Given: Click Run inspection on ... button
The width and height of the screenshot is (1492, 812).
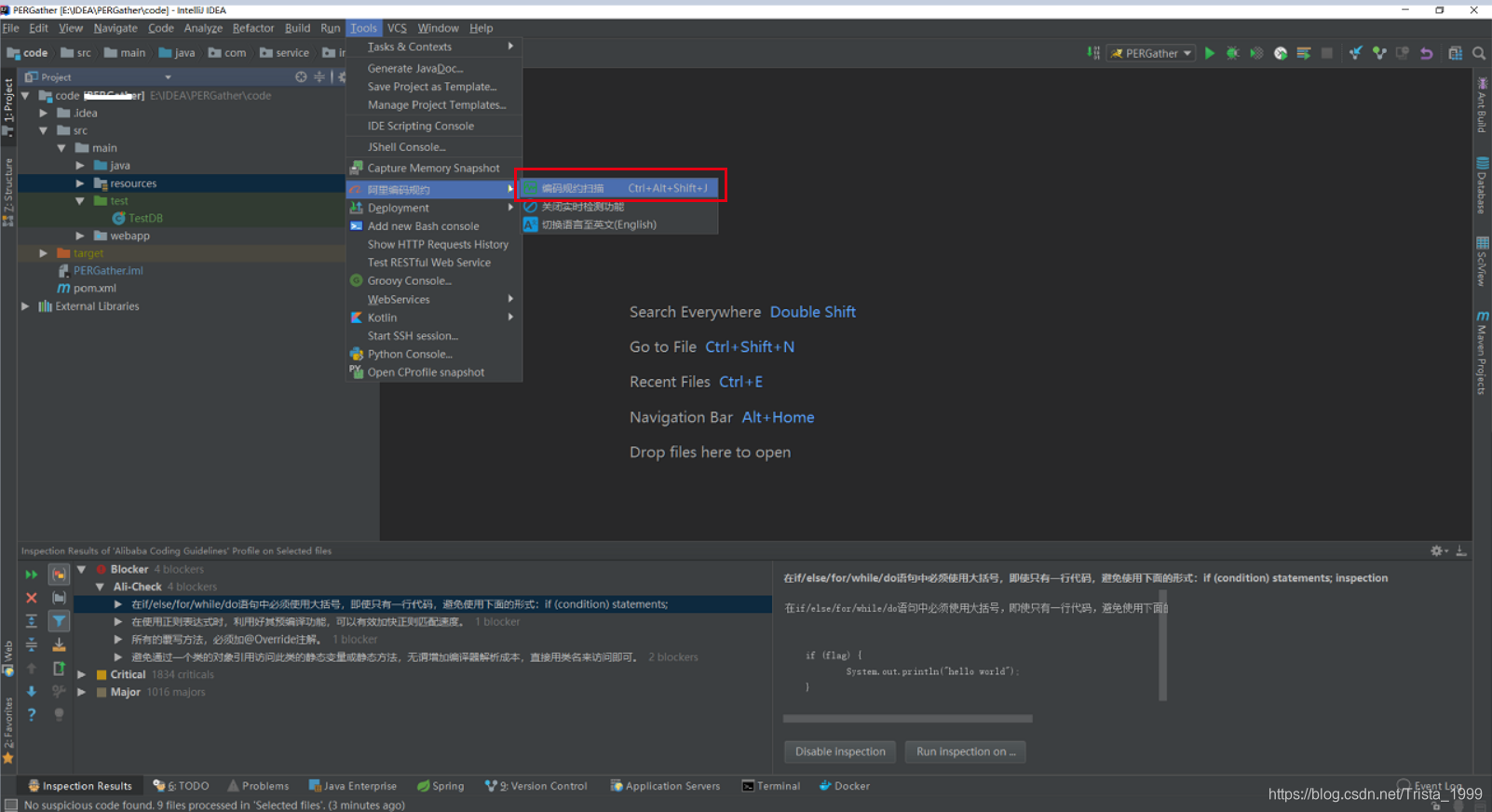Looking at the screenshot, I should pos(966,751).
